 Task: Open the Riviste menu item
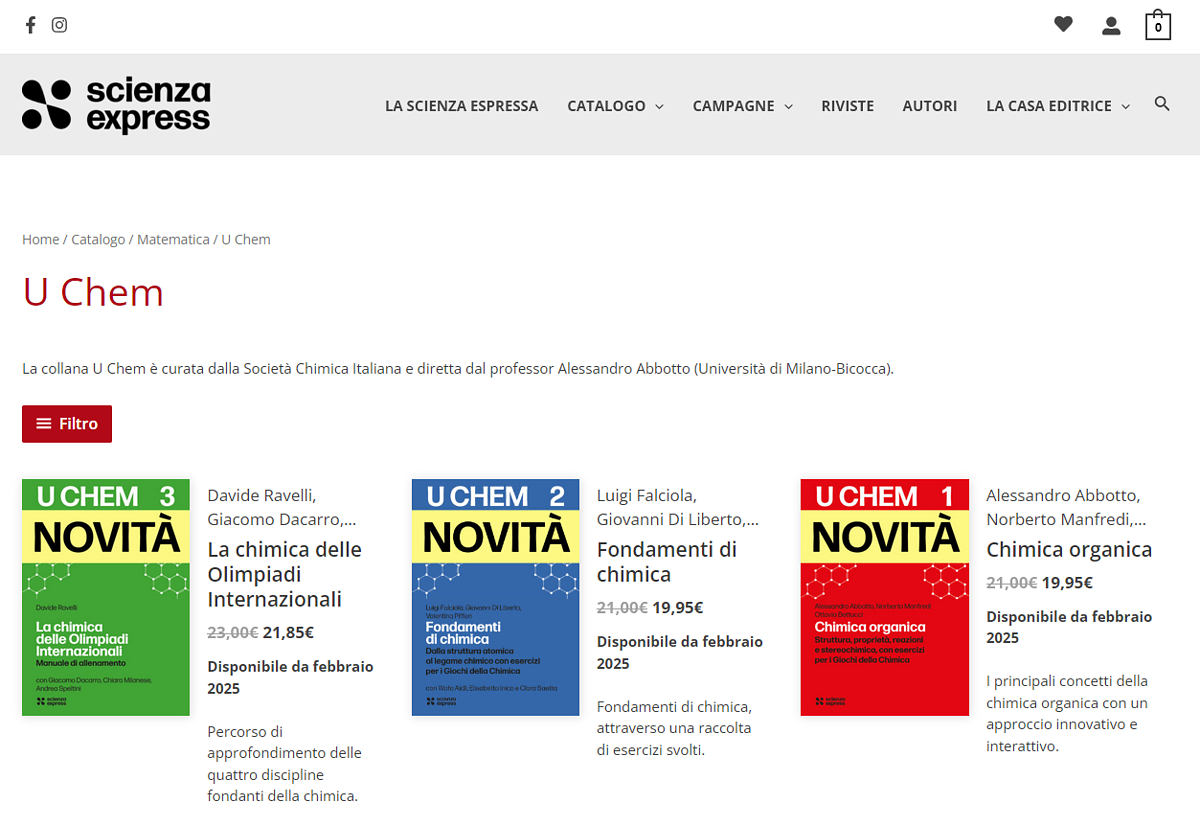[847, 106]
